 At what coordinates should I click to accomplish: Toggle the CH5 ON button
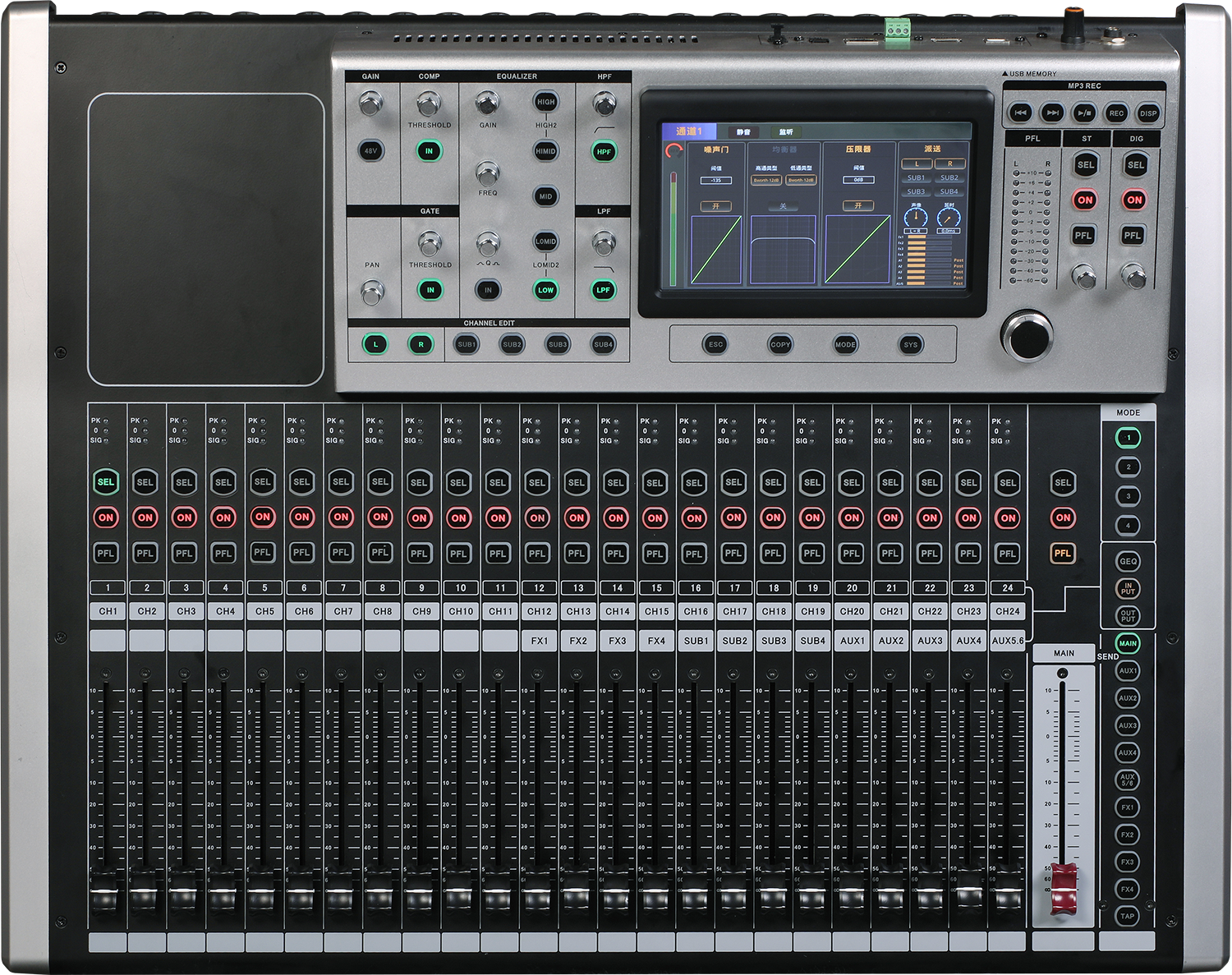[x=263, y=517]
